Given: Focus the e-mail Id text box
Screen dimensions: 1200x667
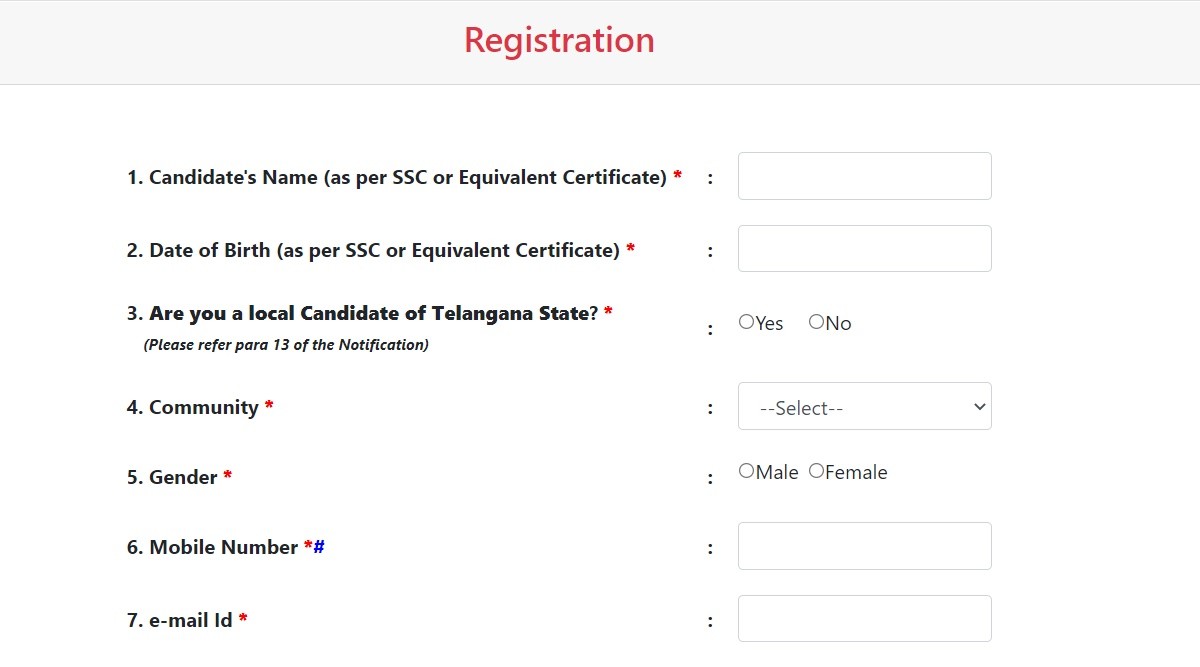Looking at the screenshot, I should [864, 619].
